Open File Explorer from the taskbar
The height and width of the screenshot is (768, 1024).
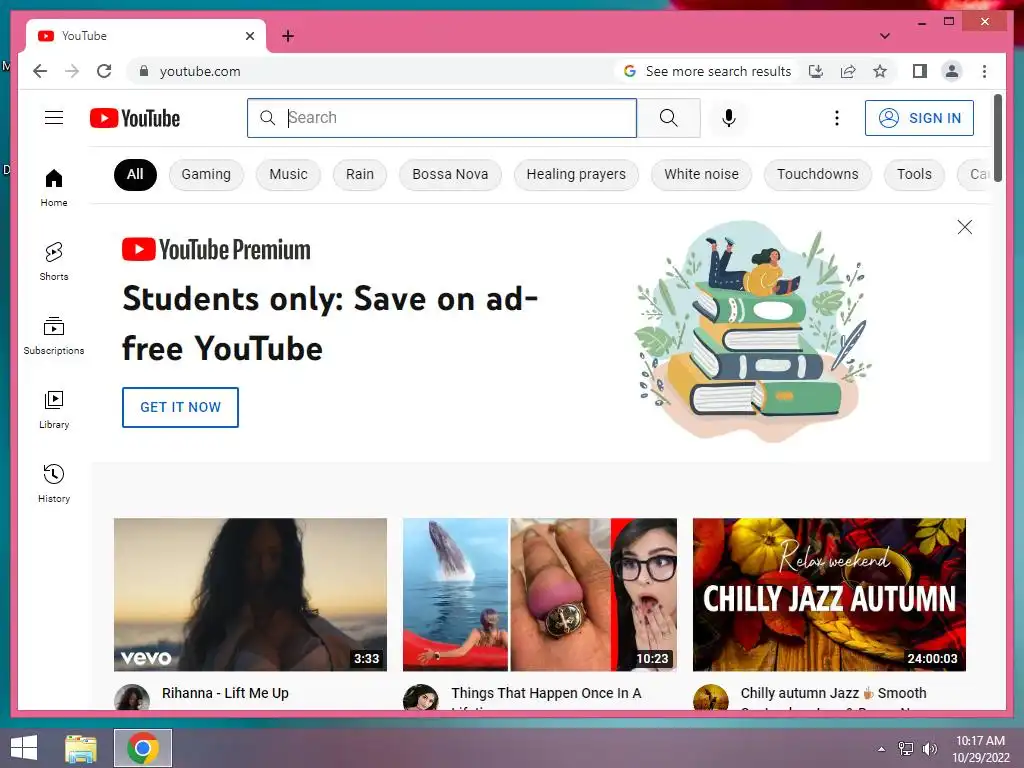coord(81,748)
